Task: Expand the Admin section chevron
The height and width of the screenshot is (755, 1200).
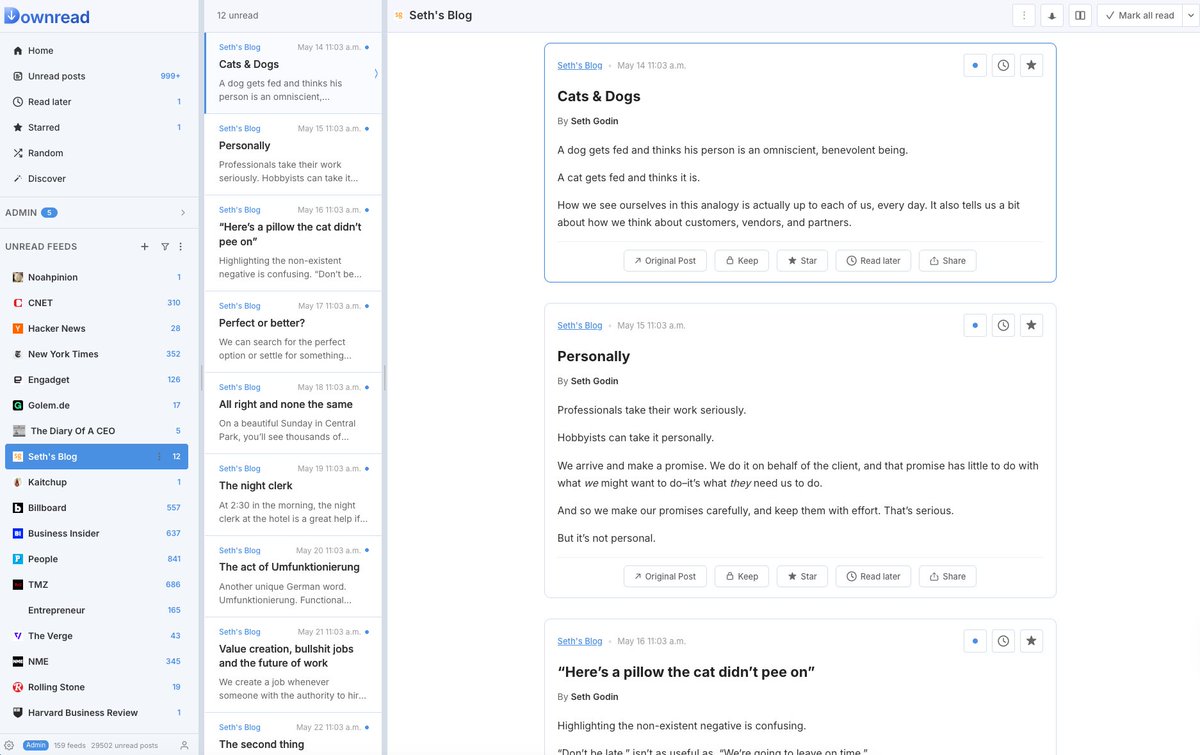Action: coord(182,213)
